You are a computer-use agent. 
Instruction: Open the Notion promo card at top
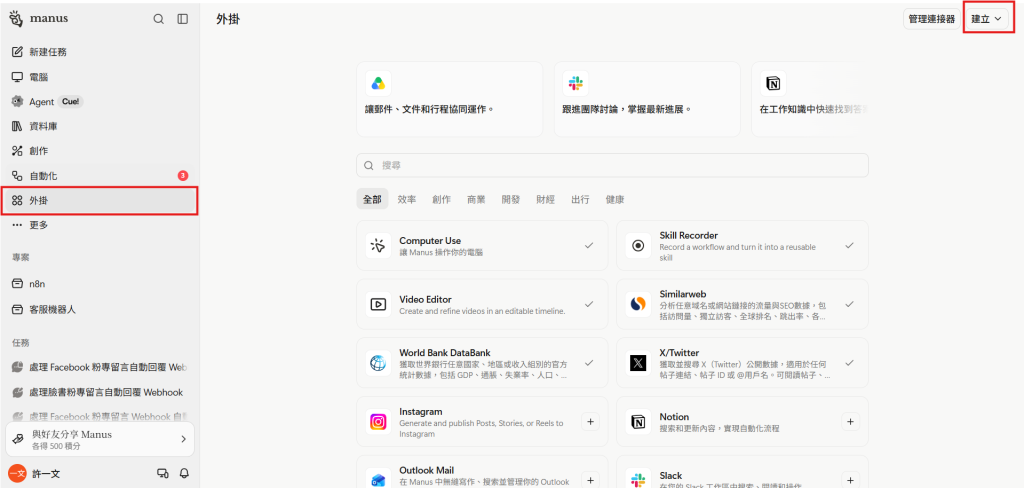click(810, 99)
